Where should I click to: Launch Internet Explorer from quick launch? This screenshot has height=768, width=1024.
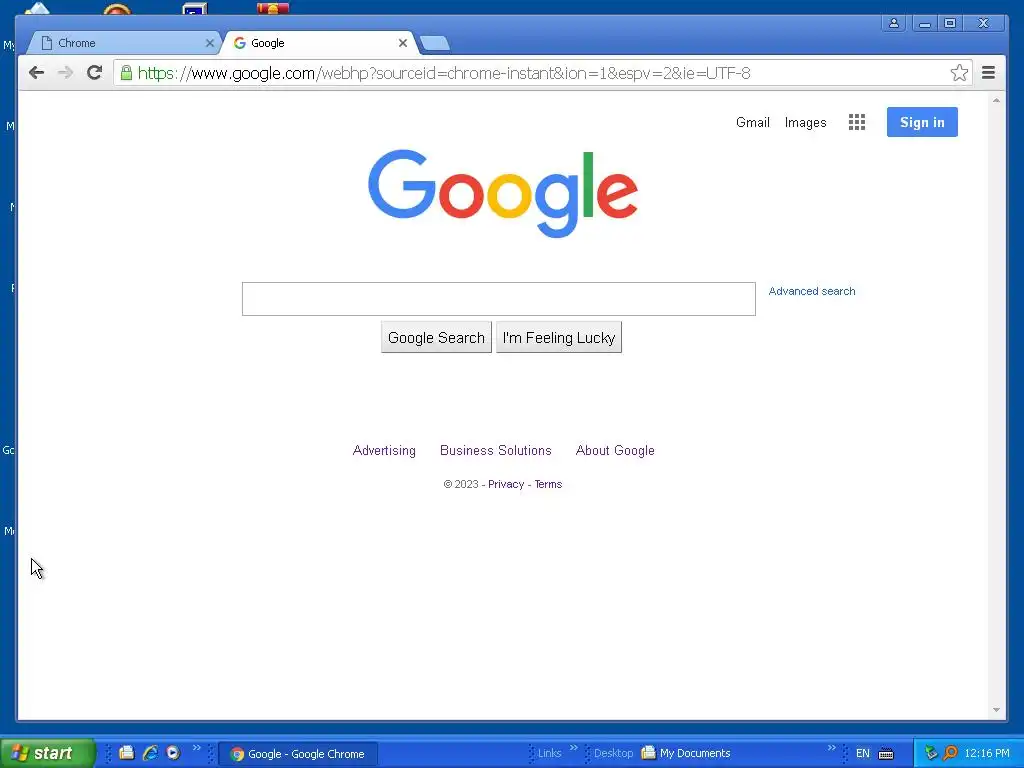click(x=150, y=753)
